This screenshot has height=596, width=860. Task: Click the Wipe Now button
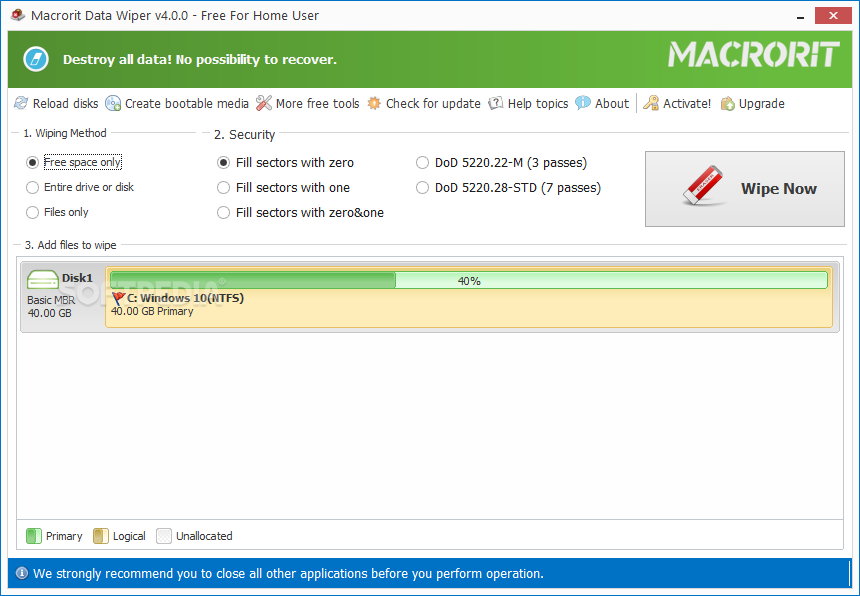[745, 189]
